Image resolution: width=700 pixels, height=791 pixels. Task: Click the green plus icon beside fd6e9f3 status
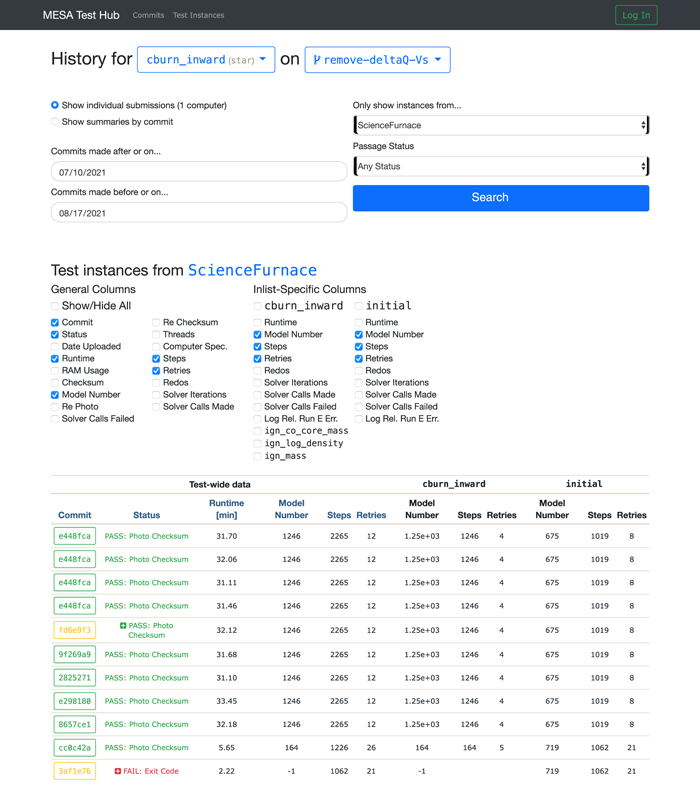[123, 626]
